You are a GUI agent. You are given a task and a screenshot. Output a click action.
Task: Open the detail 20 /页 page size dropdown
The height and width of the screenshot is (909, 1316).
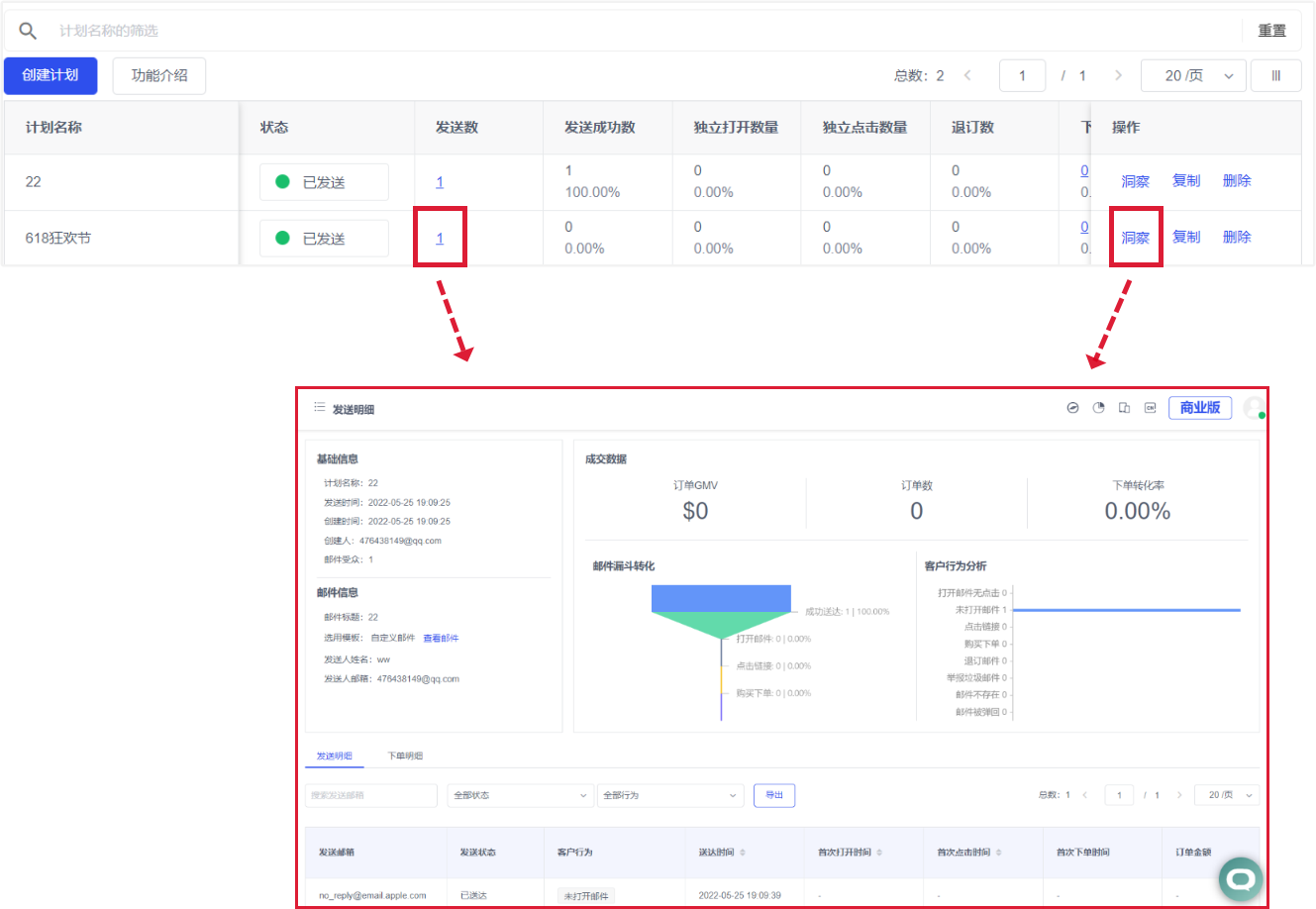1227,795
